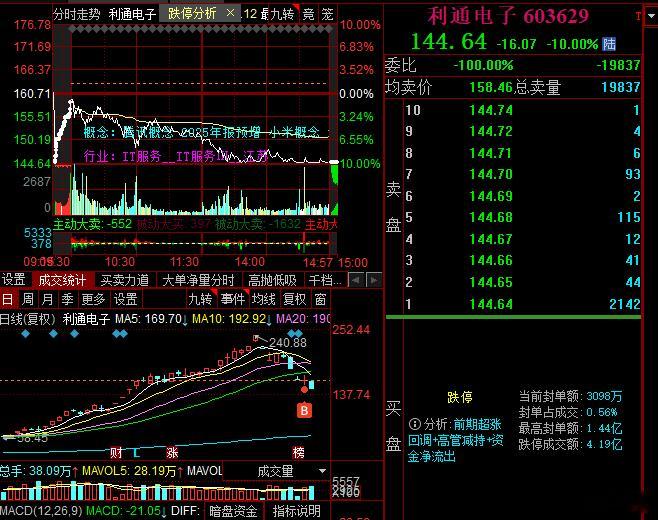Click the 主动大卖 -552 statistic
The height and width of the screenshot is (520, 658).
[x=92, y=224]
